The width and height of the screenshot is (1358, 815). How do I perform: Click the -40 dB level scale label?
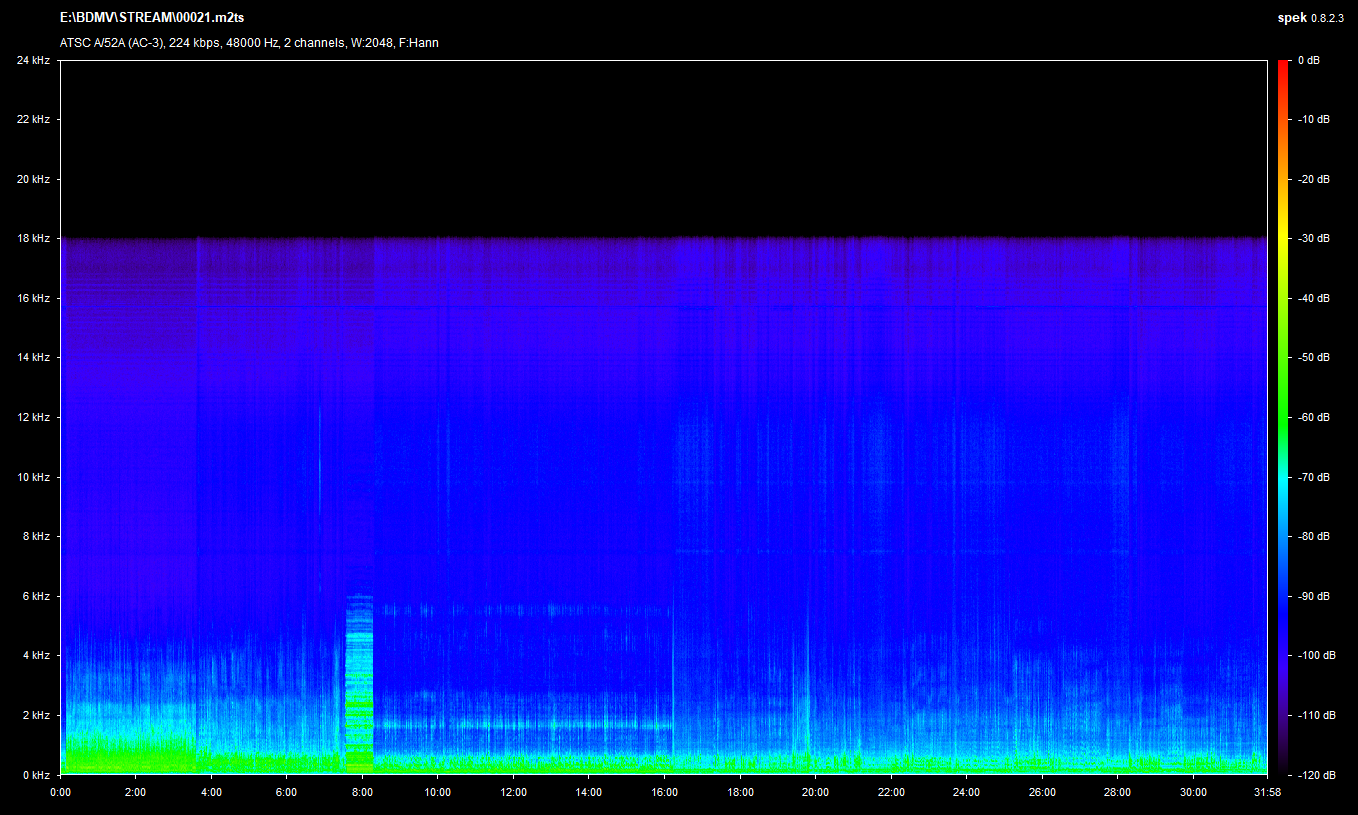(x=1312, y=298)
